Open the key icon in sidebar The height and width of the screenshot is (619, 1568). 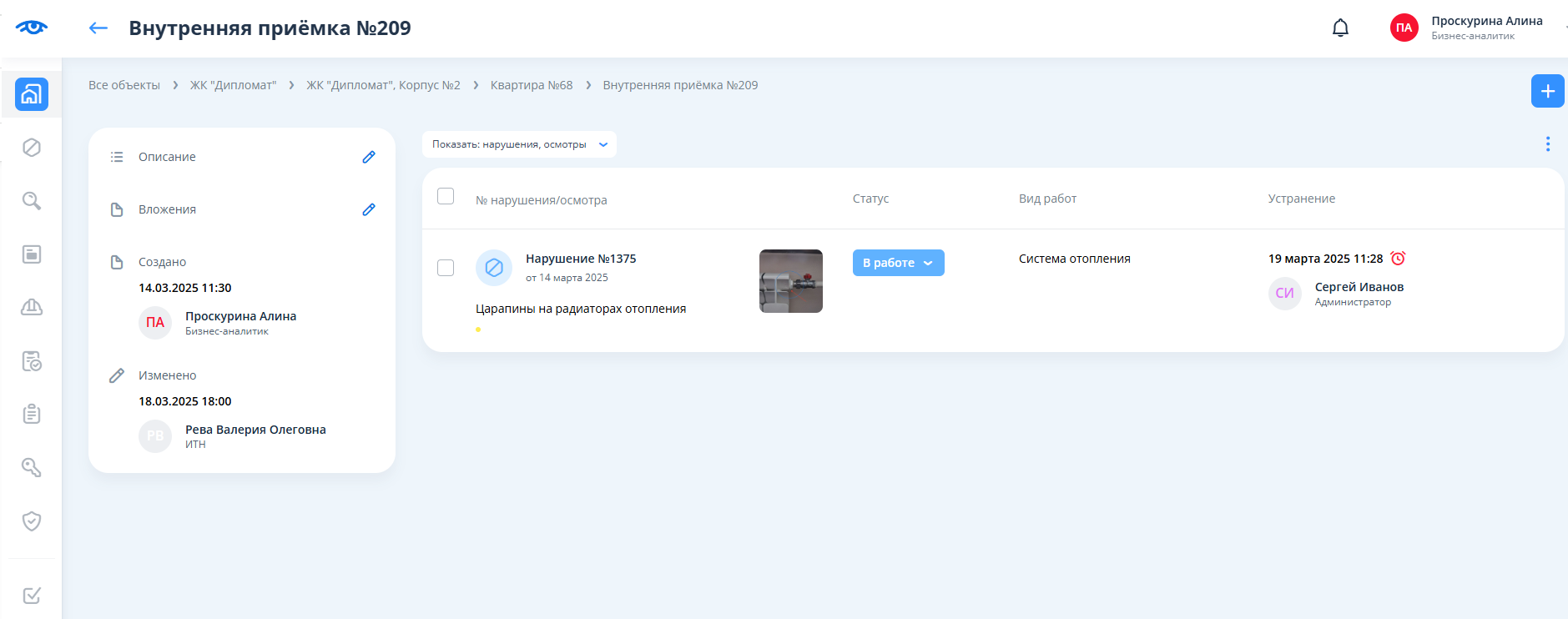click(32, 468)
